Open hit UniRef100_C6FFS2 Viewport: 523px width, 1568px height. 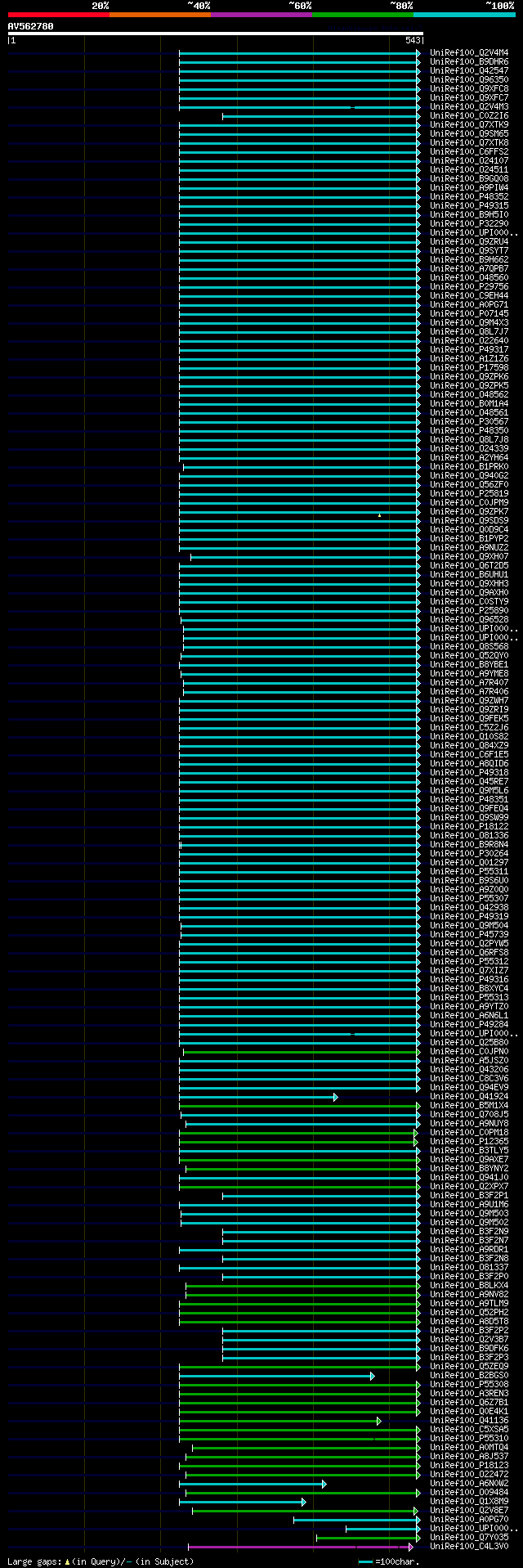(469, 151)
